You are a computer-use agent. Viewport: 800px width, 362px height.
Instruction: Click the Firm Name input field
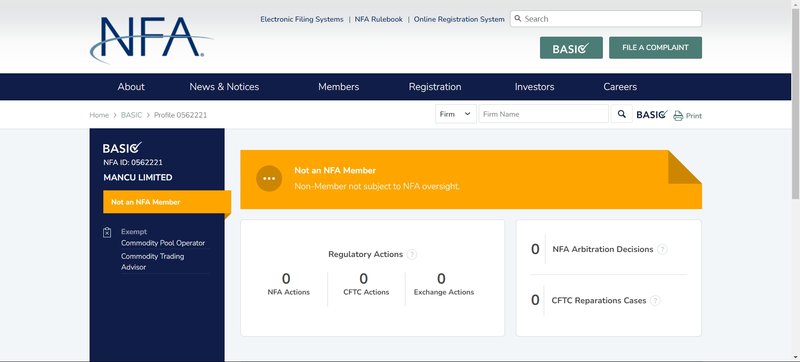click(543, 114)
